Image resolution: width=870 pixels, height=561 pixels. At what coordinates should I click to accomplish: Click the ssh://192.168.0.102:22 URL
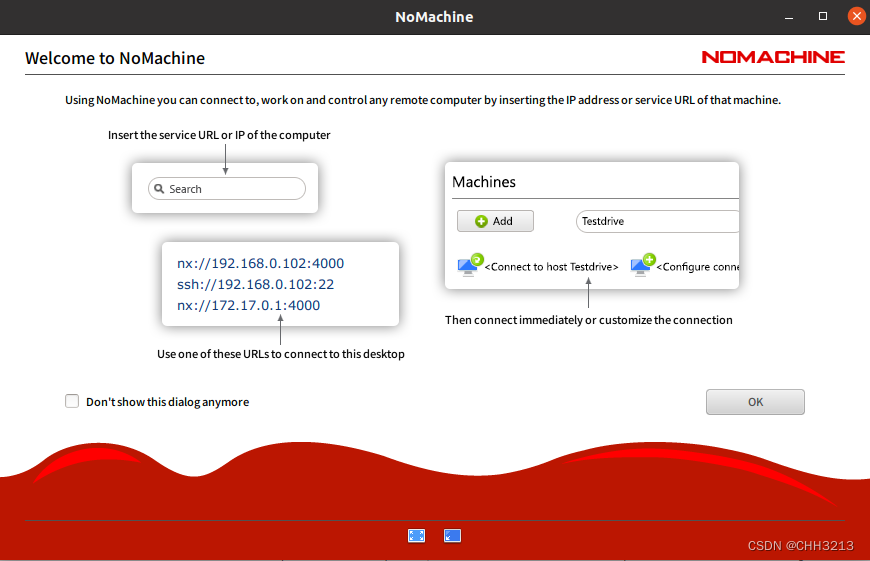click(x=255, y=284)
